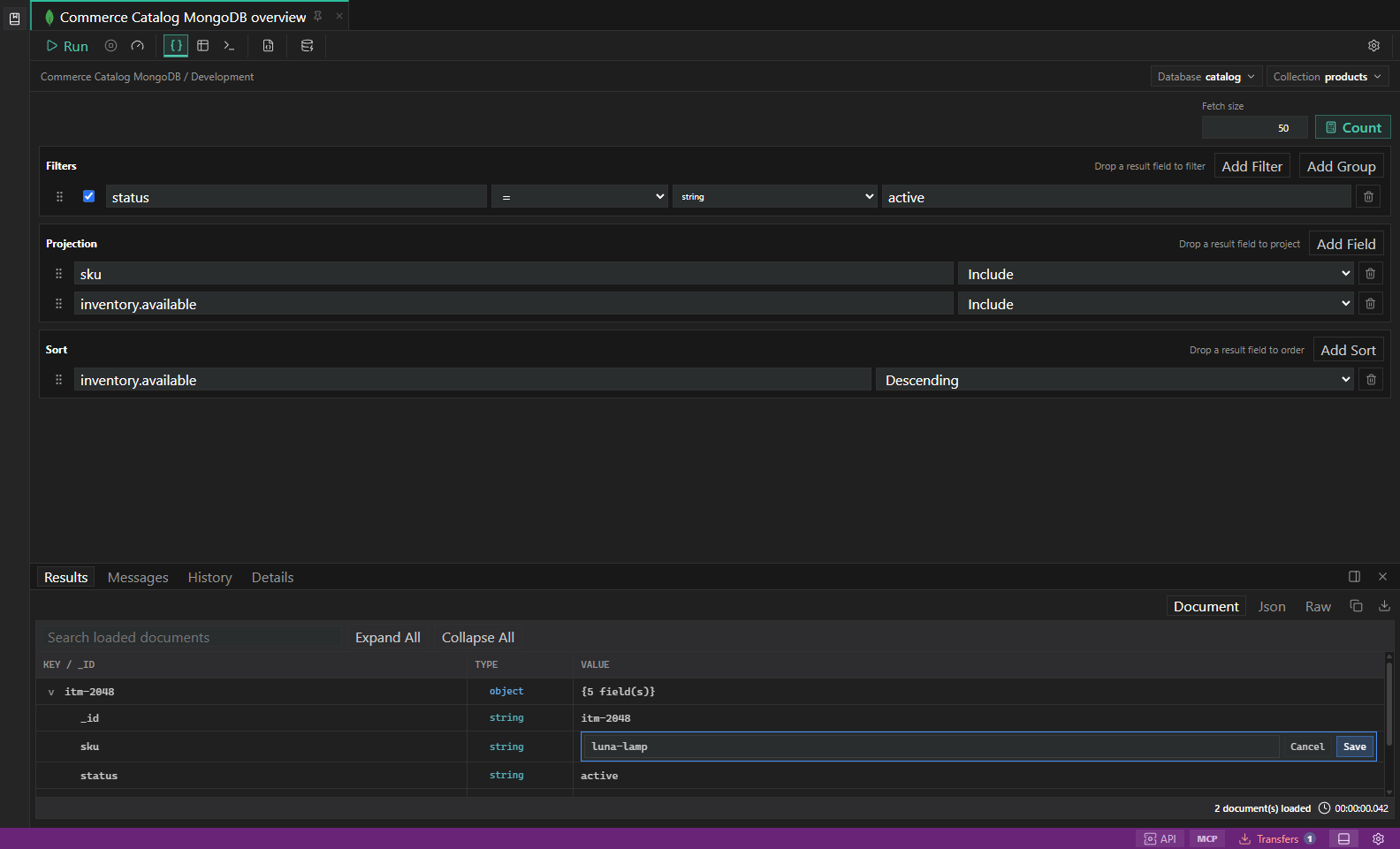Screen dimensions: 1400x849
Task: Switch to the table view icon
Action: coord(202,46)
